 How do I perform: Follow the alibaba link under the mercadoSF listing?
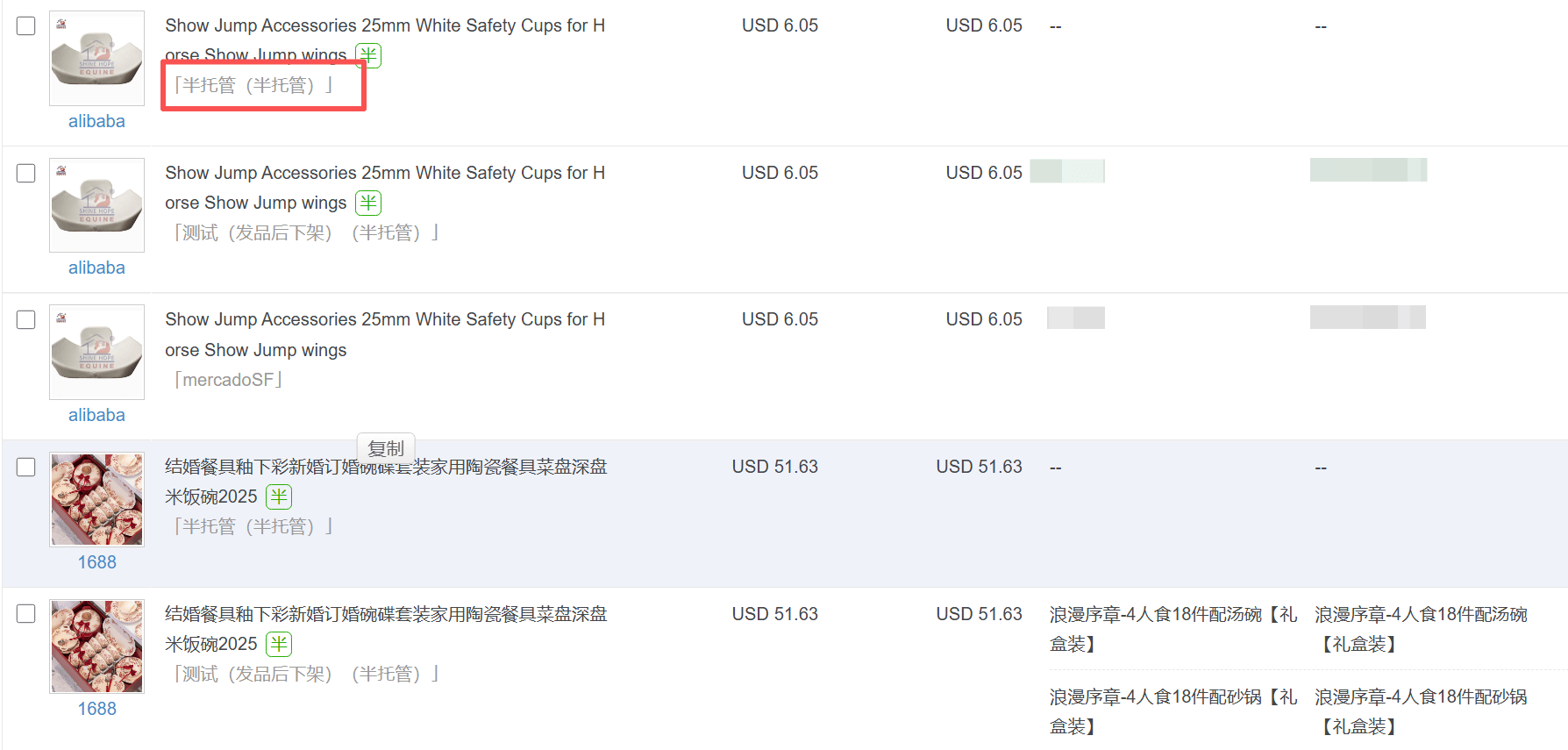pos(96,415)
